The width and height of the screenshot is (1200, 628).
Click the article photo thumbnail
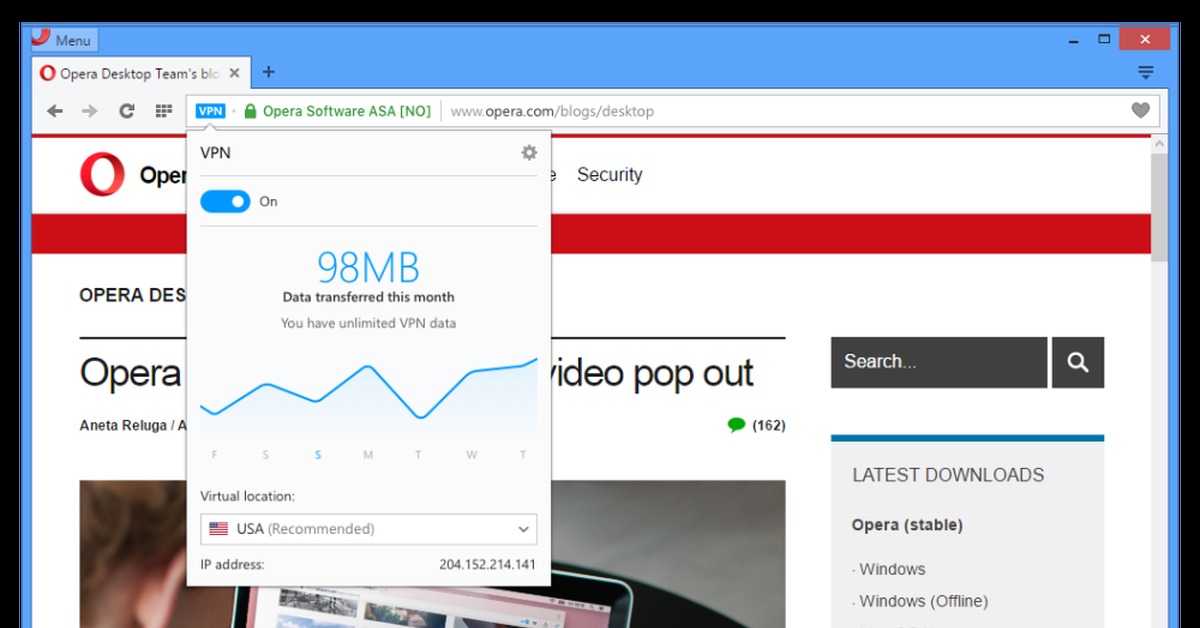coord(432,554)
